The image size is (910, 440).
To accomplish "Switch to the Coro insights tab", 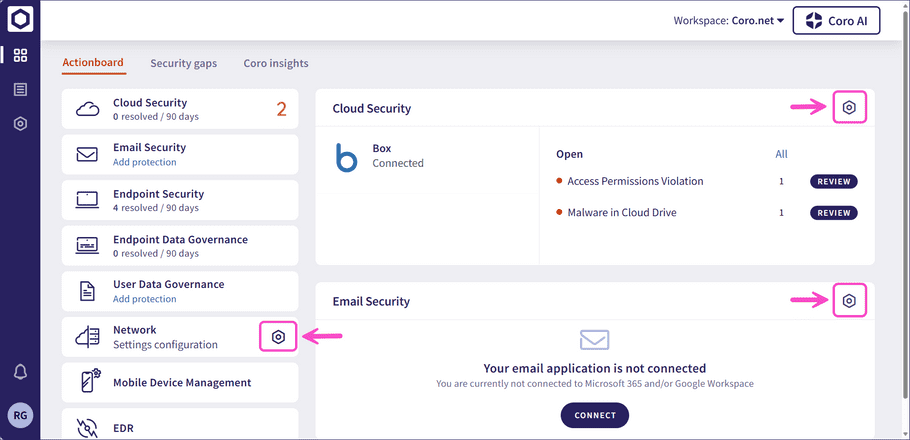I will 276,63.
